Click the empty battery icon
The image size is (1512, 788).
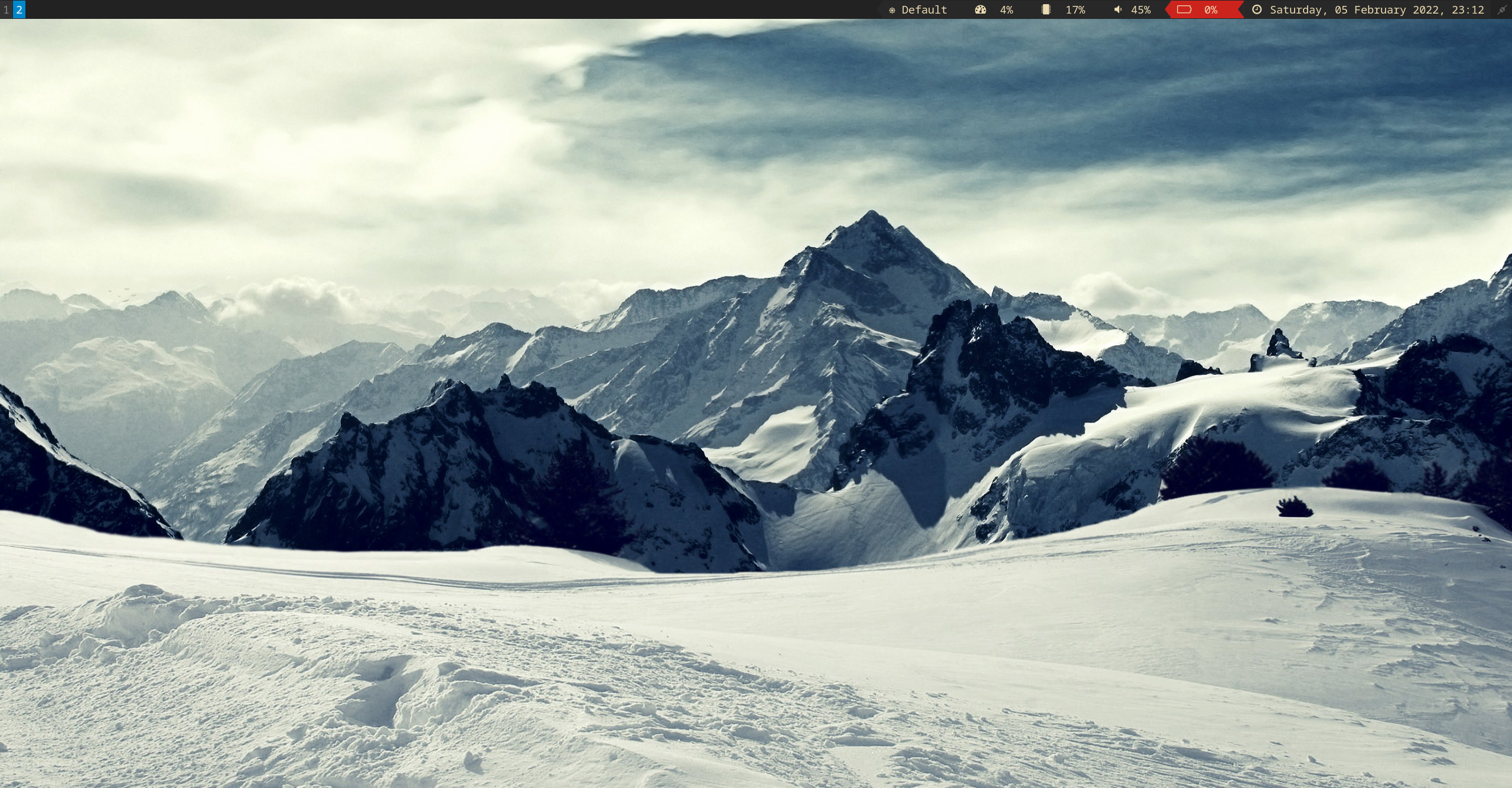coord(1184,10)
